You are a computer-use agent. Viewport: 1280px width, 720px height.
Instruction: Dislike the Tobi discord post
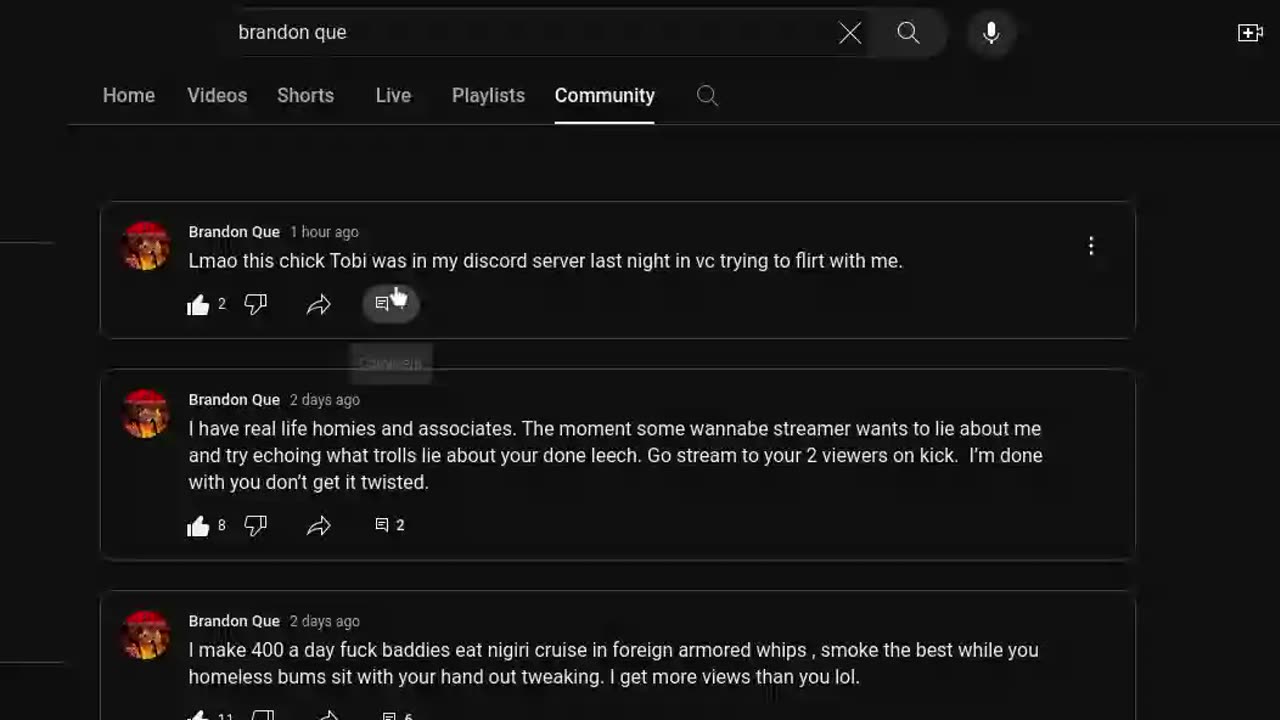pyautogui.click(x=256, y=304)
